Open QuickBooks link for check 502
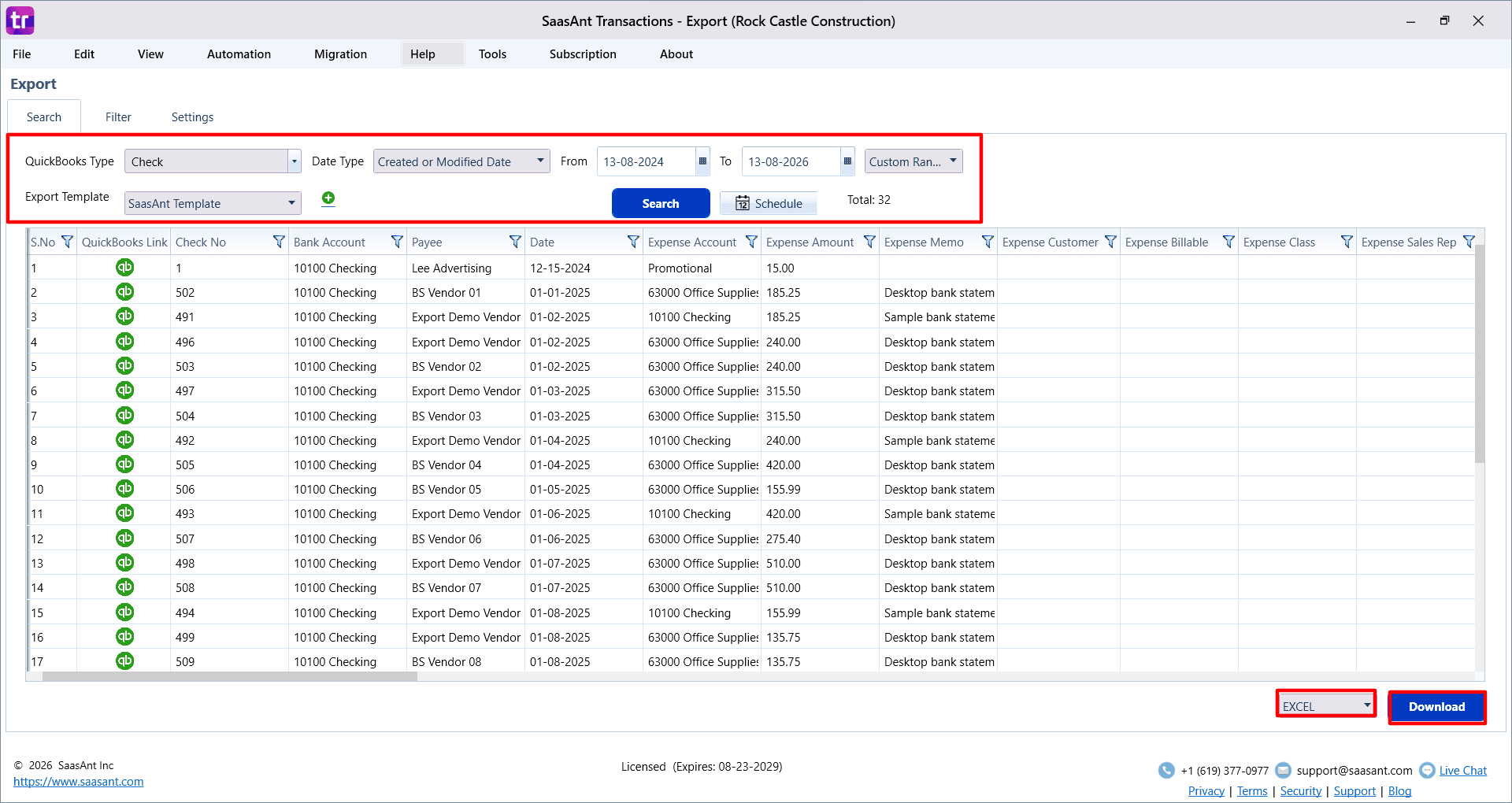This screenshot has width=1512, height=803. coord(124,292)
